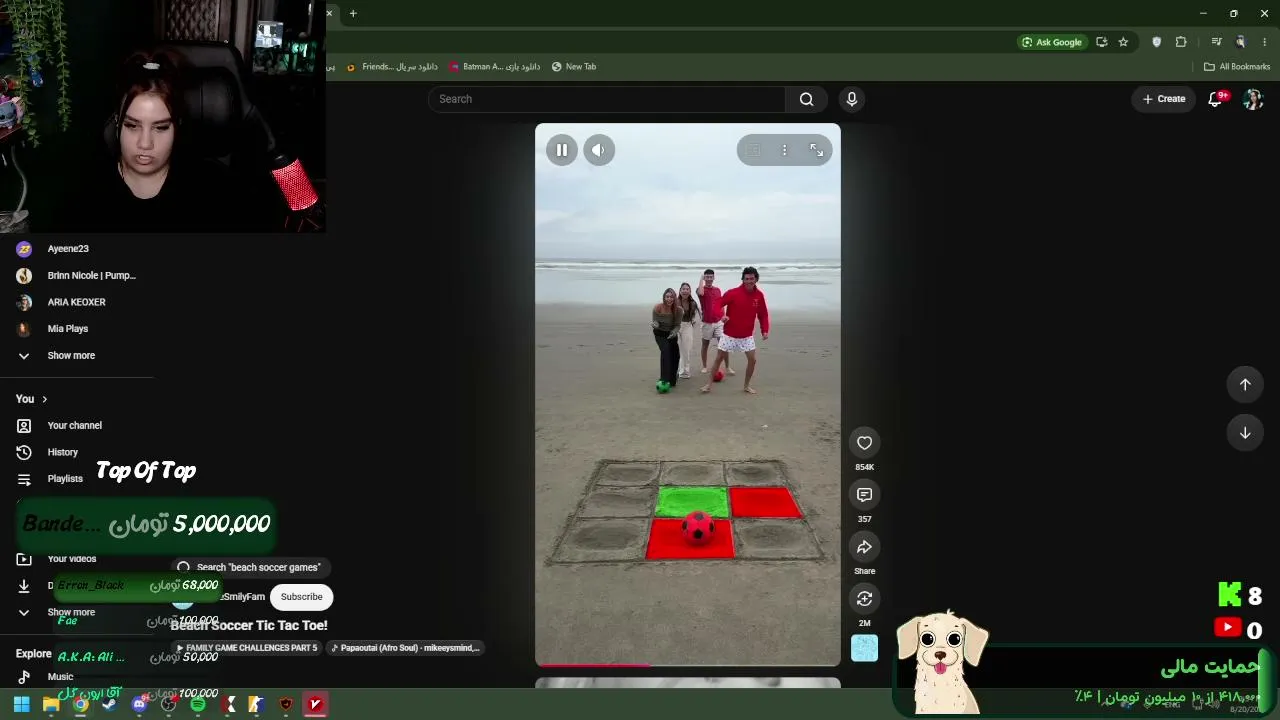Open Discord from the taskbar
The width and height of the screenshot is (1280, 720).
point(139,704)
